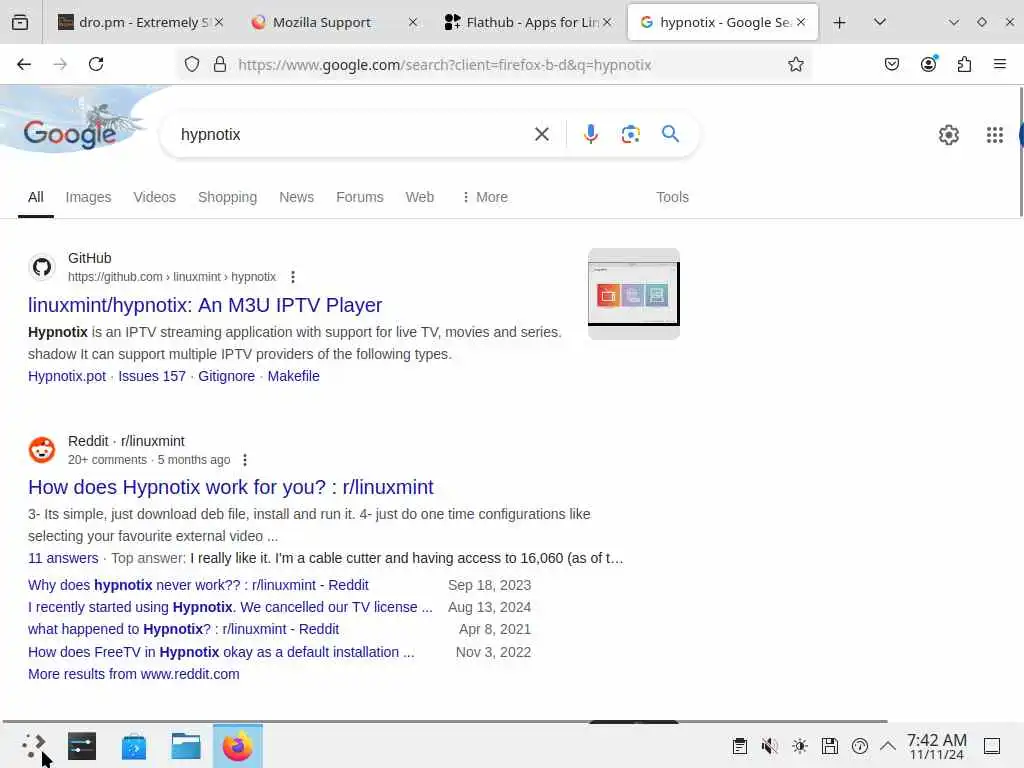This screenshot has height=768, width=1024.
Task: Open the KDE application launcher
Action: point(33,746)
